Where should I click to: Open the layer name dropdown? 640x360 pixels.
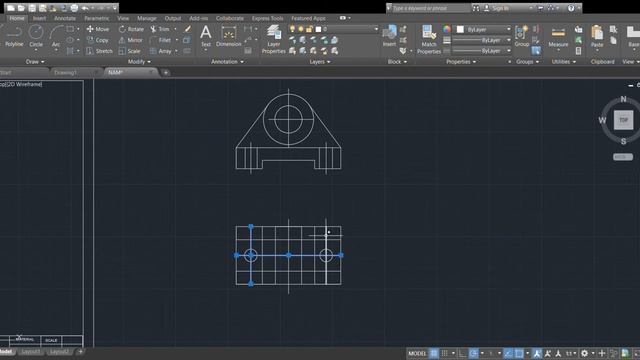tap(376, 29)
